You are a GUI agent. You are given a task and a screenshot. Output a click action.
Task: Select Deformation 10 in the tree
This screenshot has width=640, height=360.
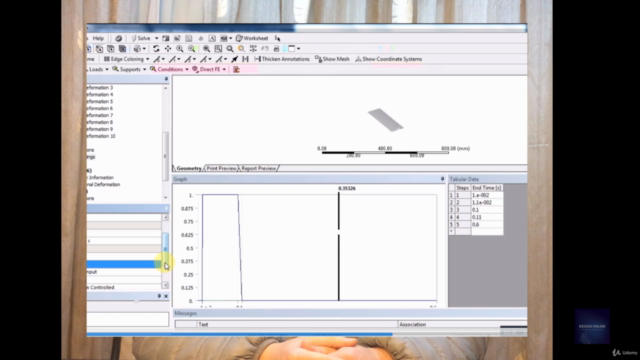[101, 136]
